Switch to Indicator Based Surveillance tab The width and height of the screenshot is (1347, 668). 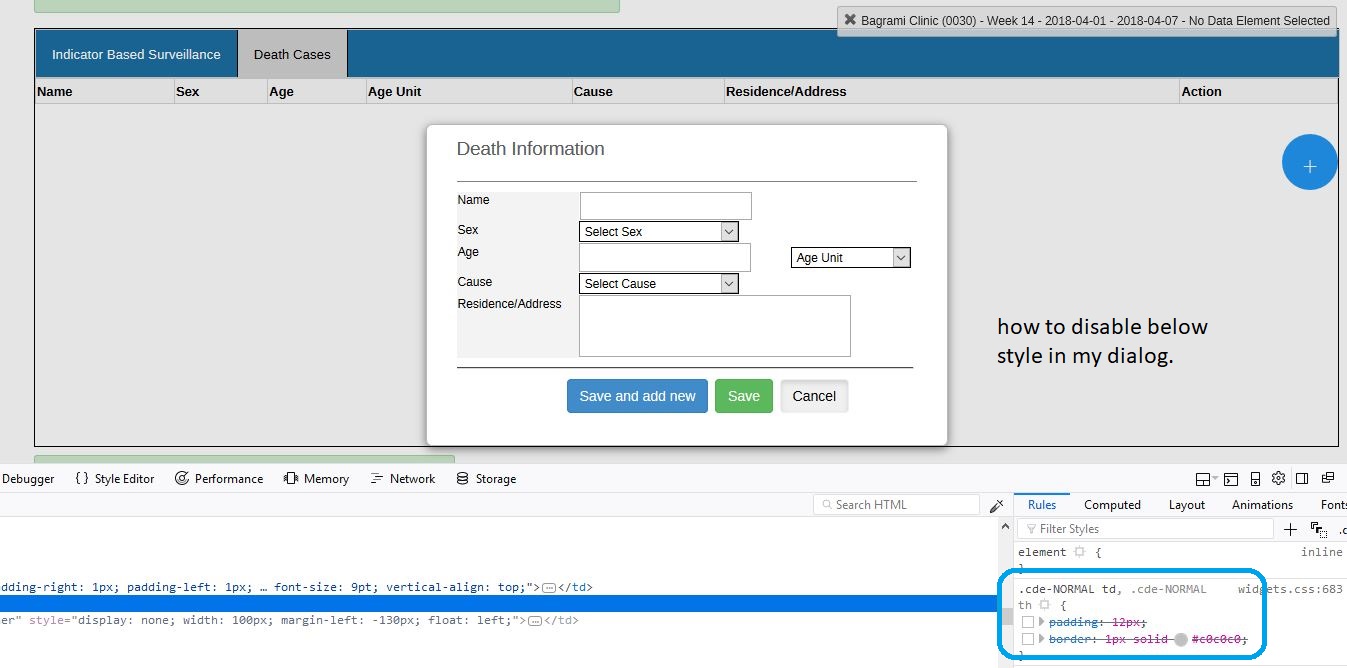click(x=135, y=55)
